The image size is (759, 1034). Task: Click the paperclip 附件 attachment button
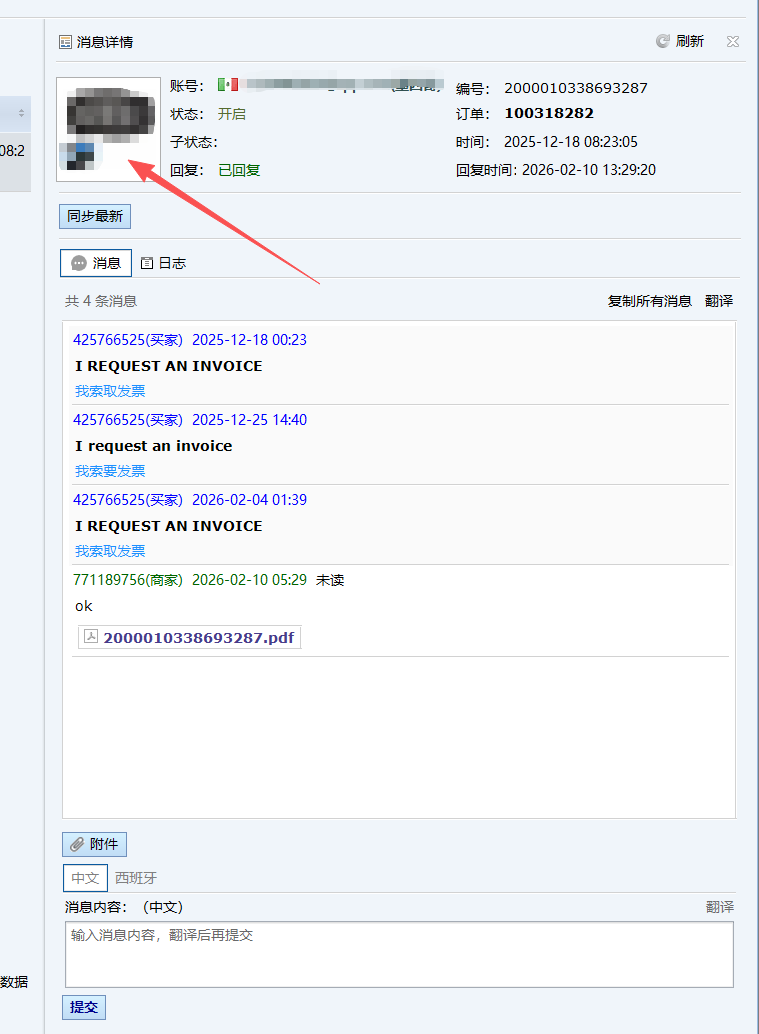coord(94,844)
